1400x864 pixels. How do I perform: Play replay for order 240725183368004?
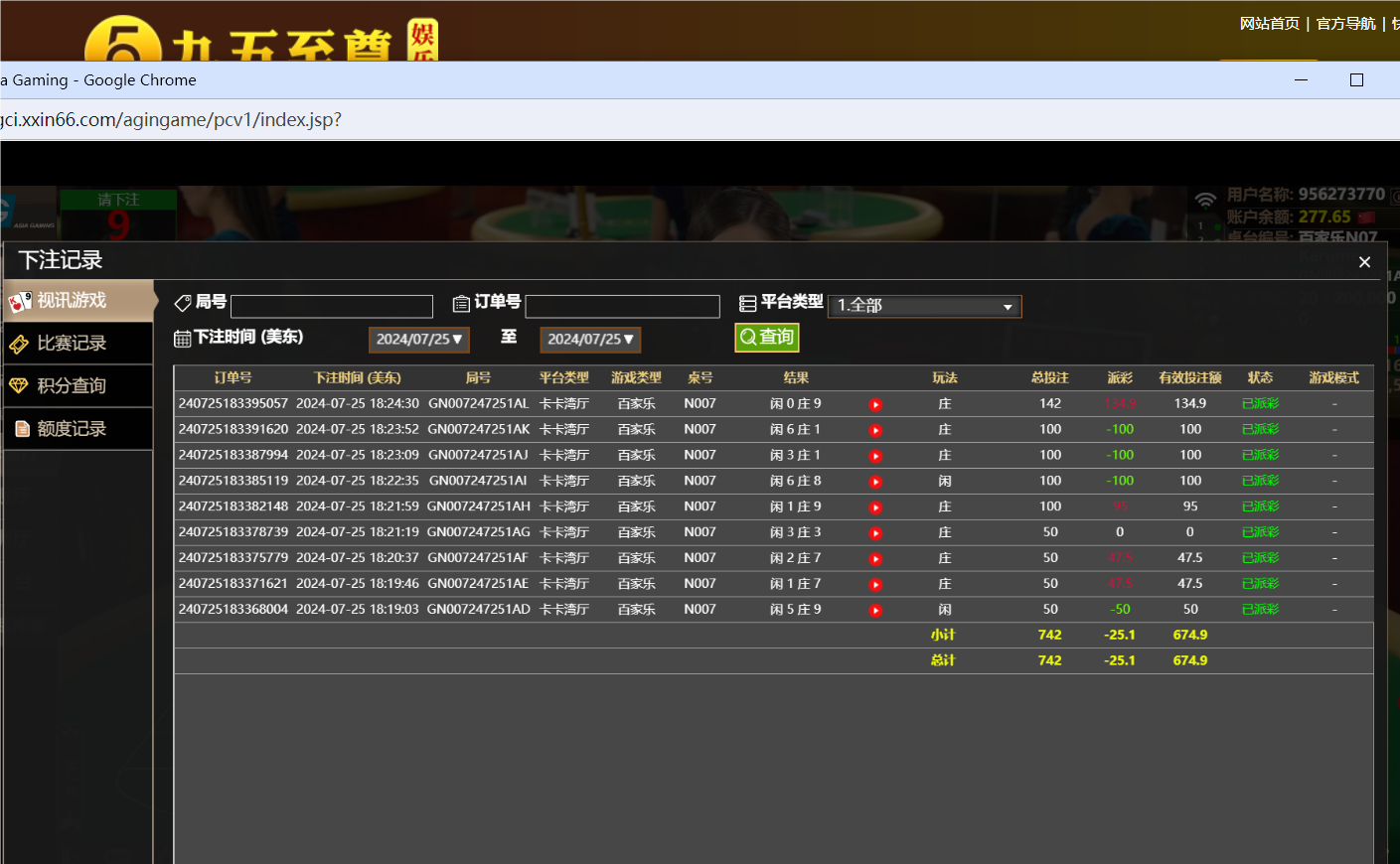874,609
